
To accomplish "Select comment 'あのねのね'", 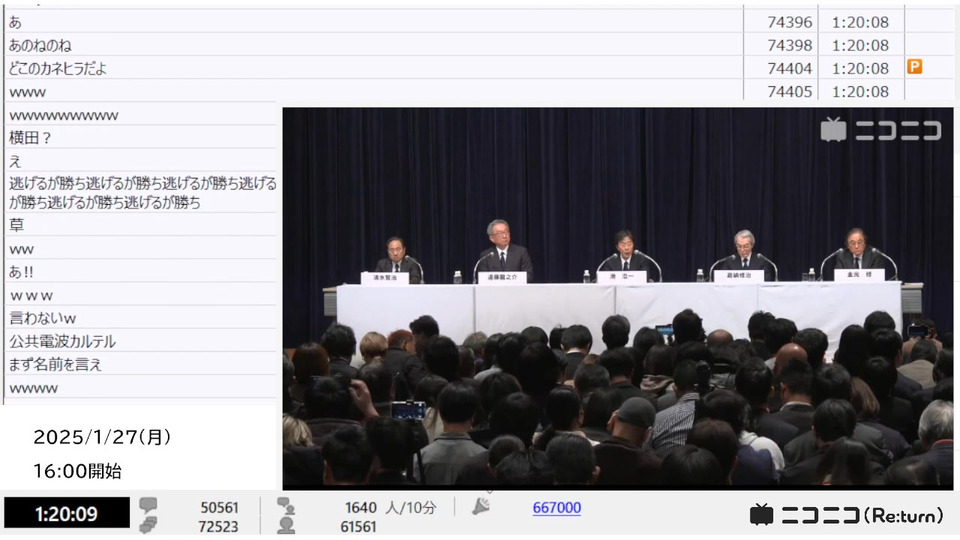I will tap(40, 45).
